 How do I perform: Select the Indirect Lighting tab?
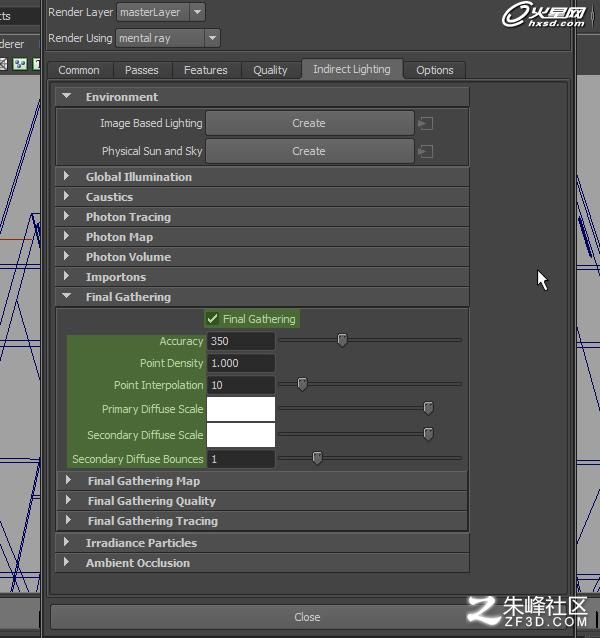352,69
